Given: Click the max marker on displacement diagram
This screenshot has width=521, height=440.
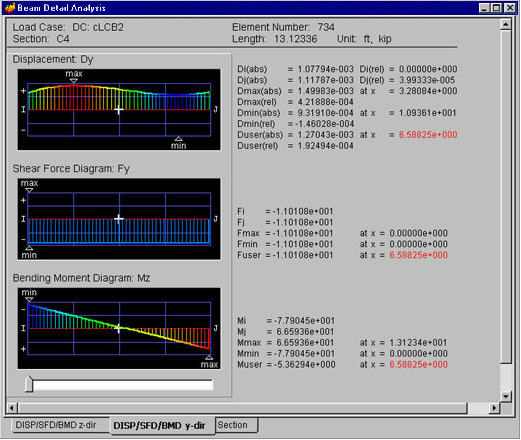Looking at the screenshot, I should pyautogui.click(x=74, y=81).
